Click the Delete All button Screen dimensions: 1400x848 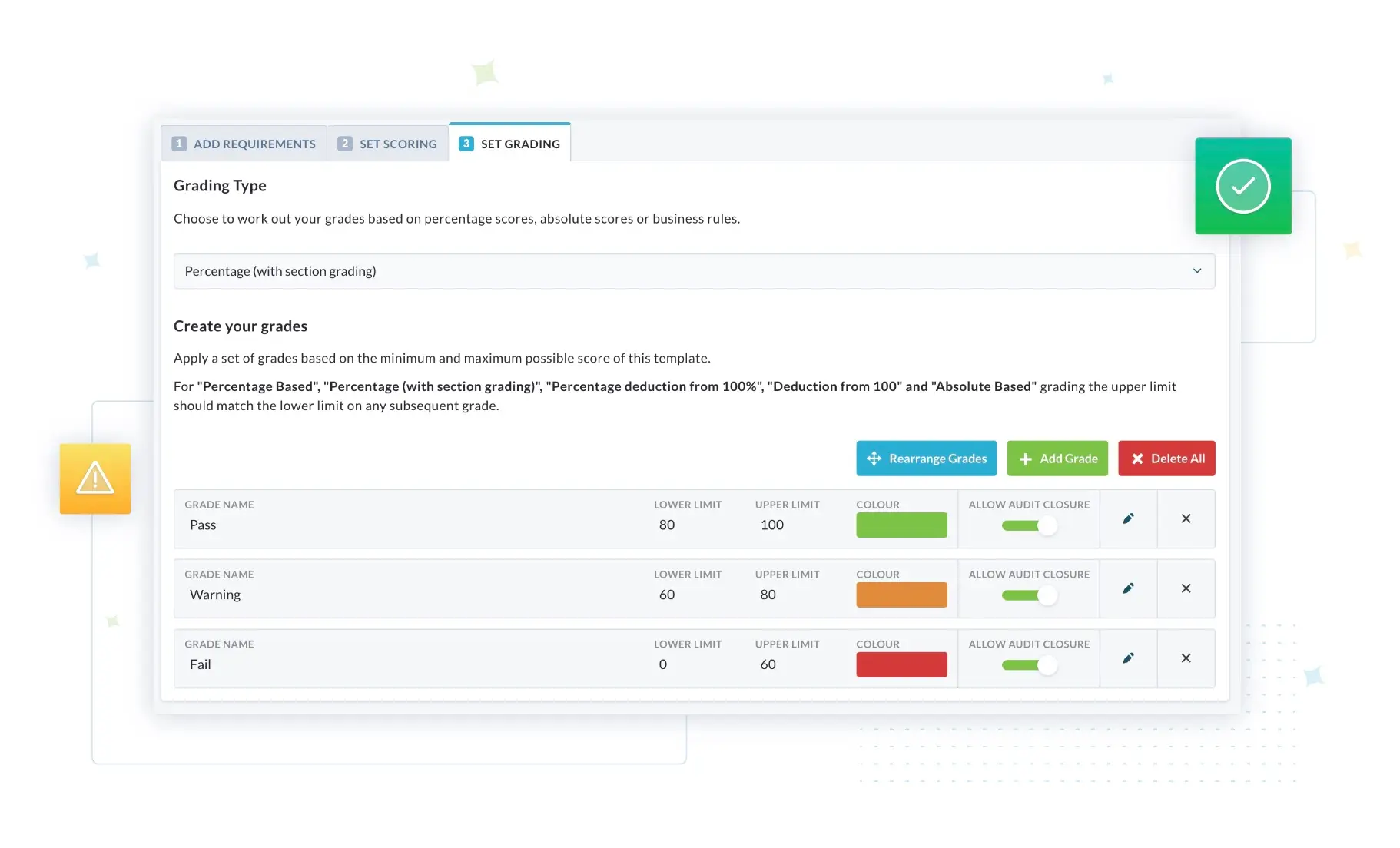pyautogui.click(x=1166, y=459)
